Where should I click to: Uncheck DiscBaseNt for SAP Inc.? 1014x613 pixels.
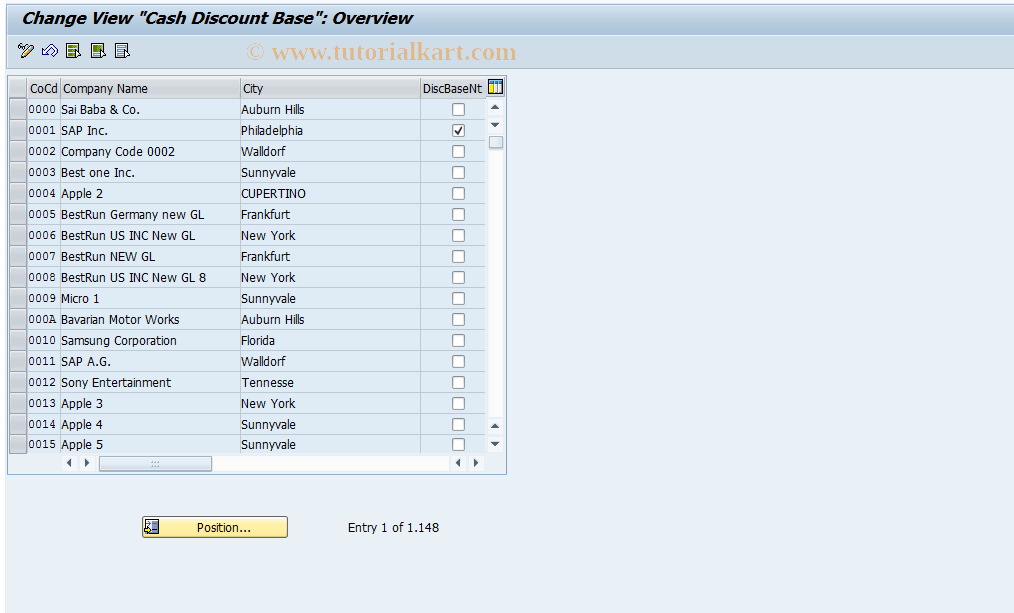tap(458, 131)
